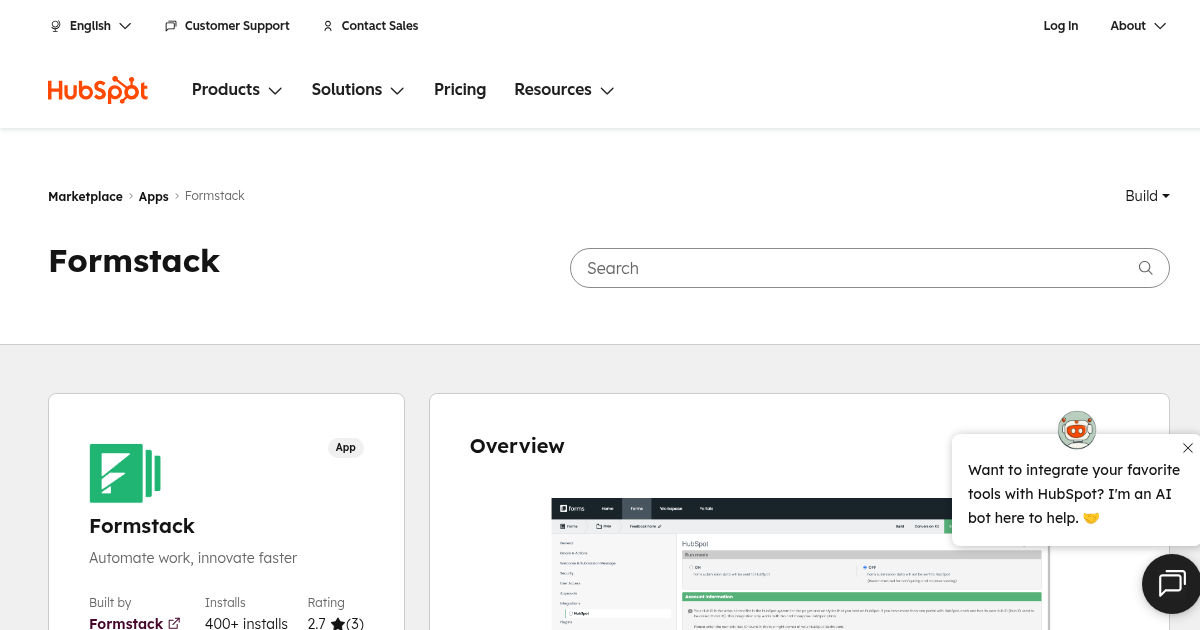Click the AI bot help message text

[1074, 494]
